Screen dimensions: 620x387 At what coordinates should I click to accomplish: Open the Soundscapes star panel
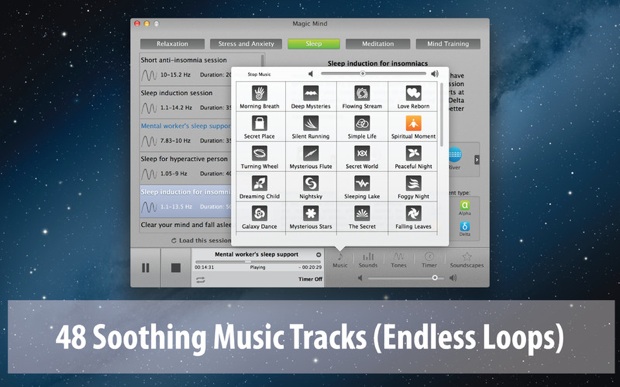tap(467, 260)
